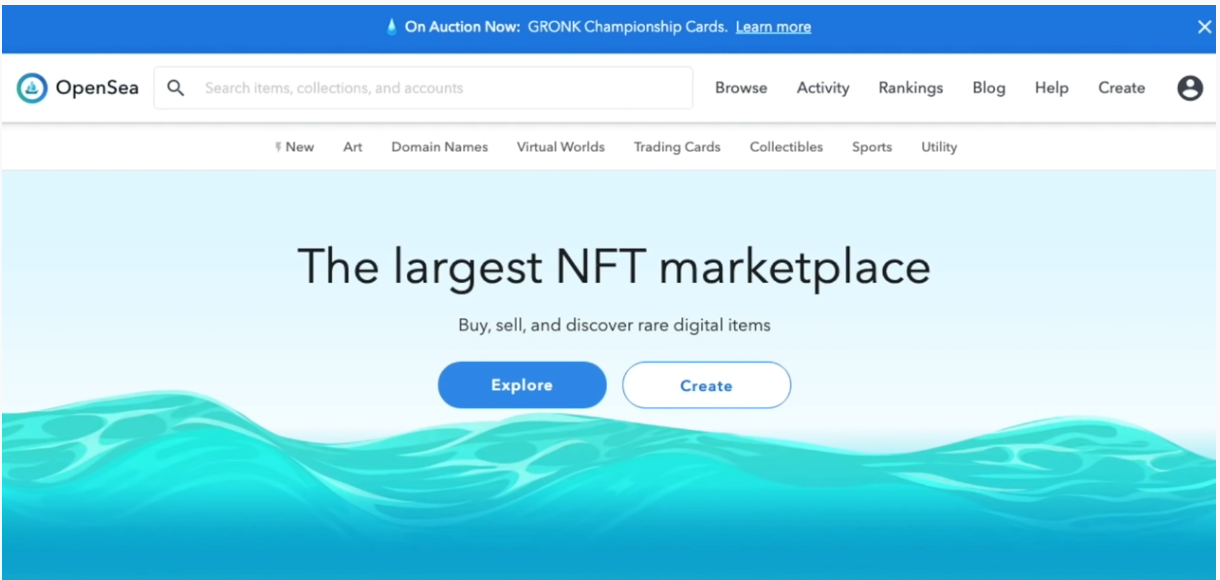Click the OpenSea brand name
This screenshot has width=1220, height=580.
click(x=97, y=88)
